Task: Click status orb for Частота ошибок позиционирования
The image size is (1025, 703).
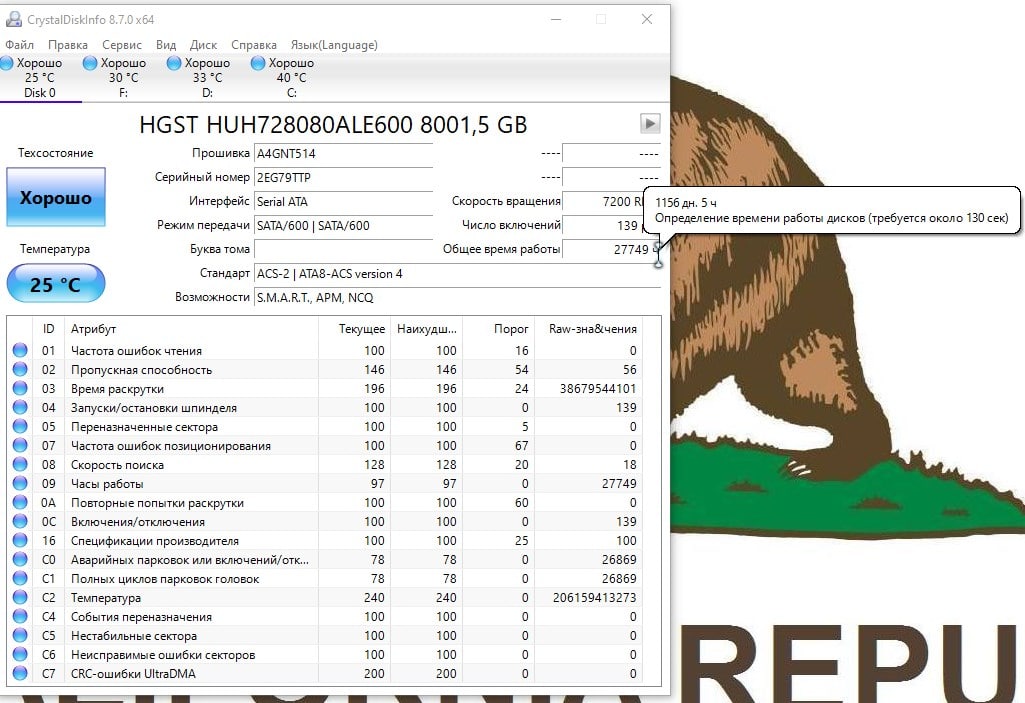Action: point(20,445)
